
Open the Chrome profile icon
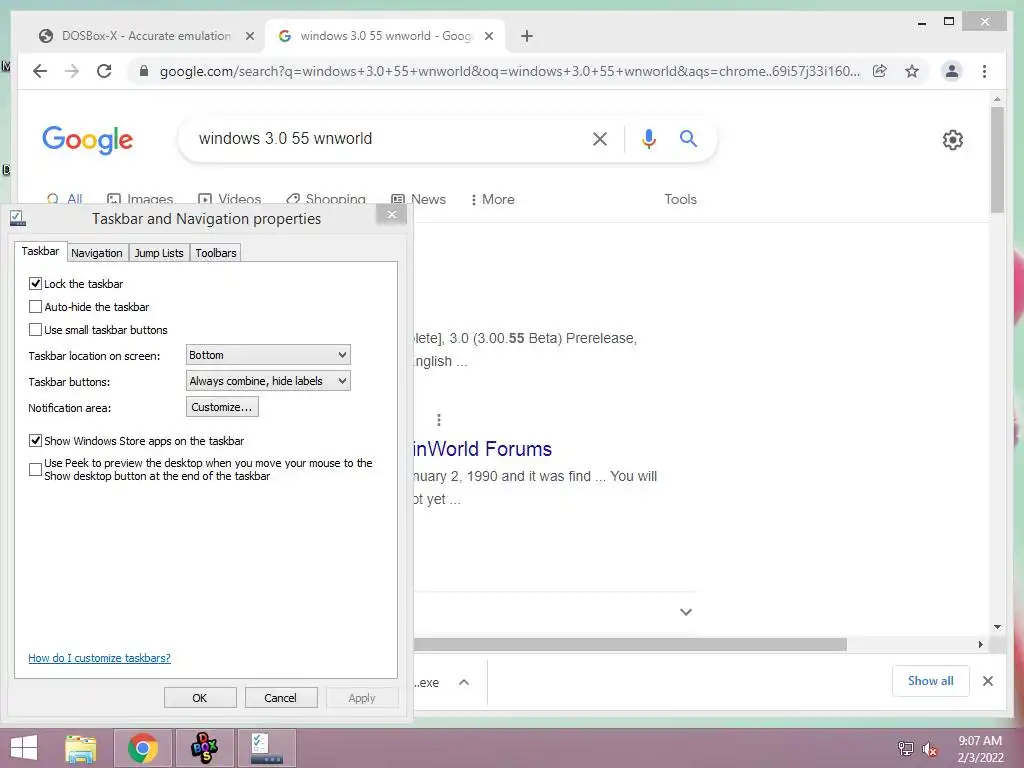point(952,71)
